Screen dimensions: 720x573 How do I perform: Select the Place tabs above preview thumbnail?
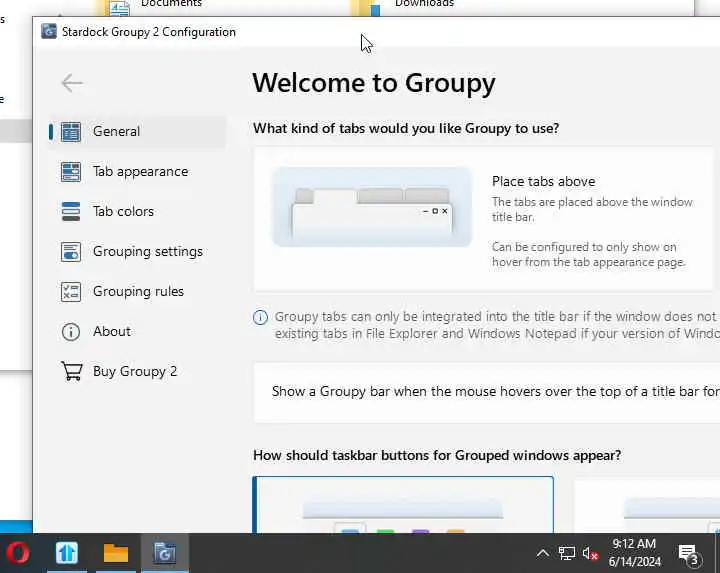[372, 207]
